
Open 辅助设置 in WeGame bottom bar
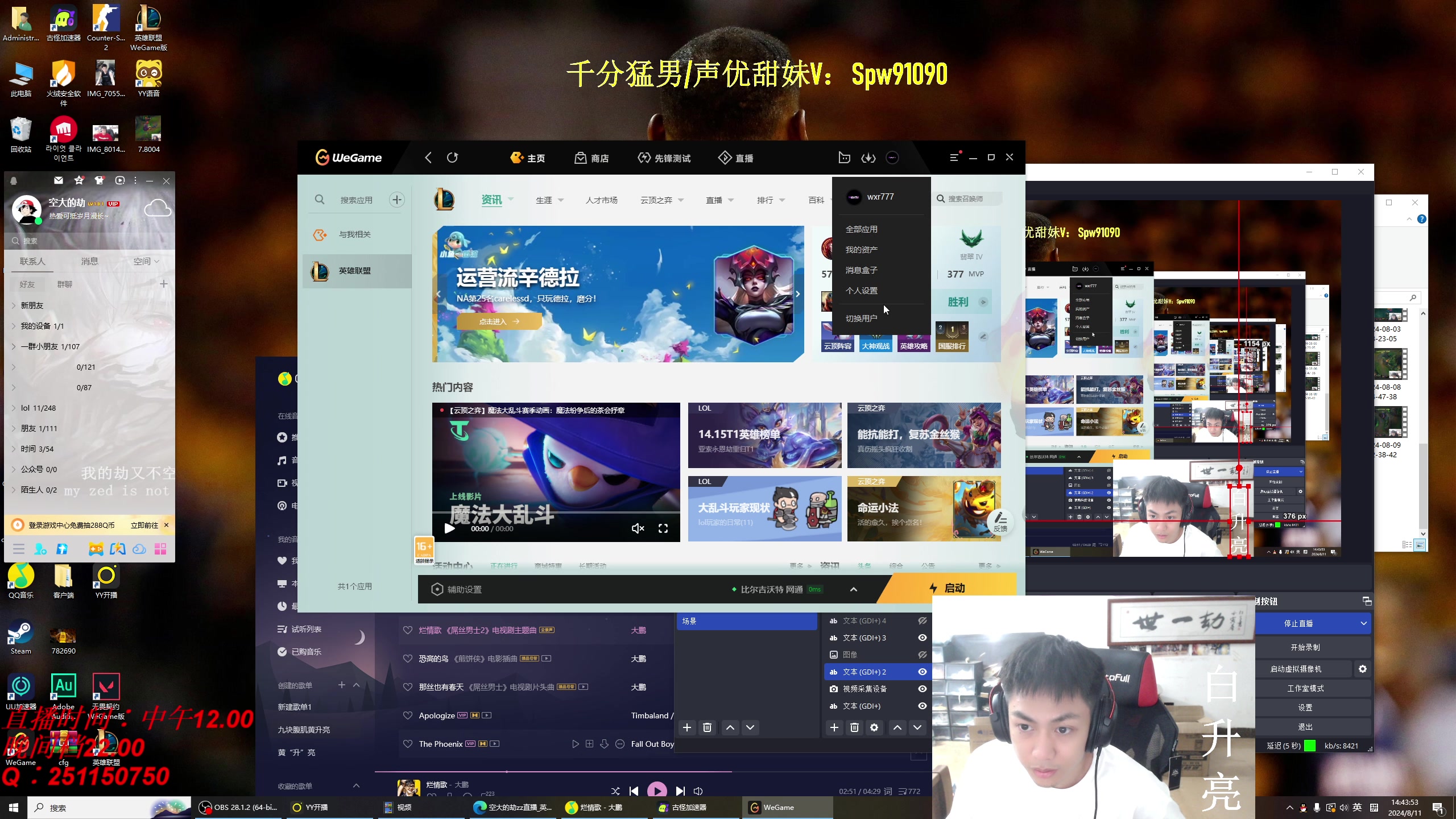coord(457,589)
